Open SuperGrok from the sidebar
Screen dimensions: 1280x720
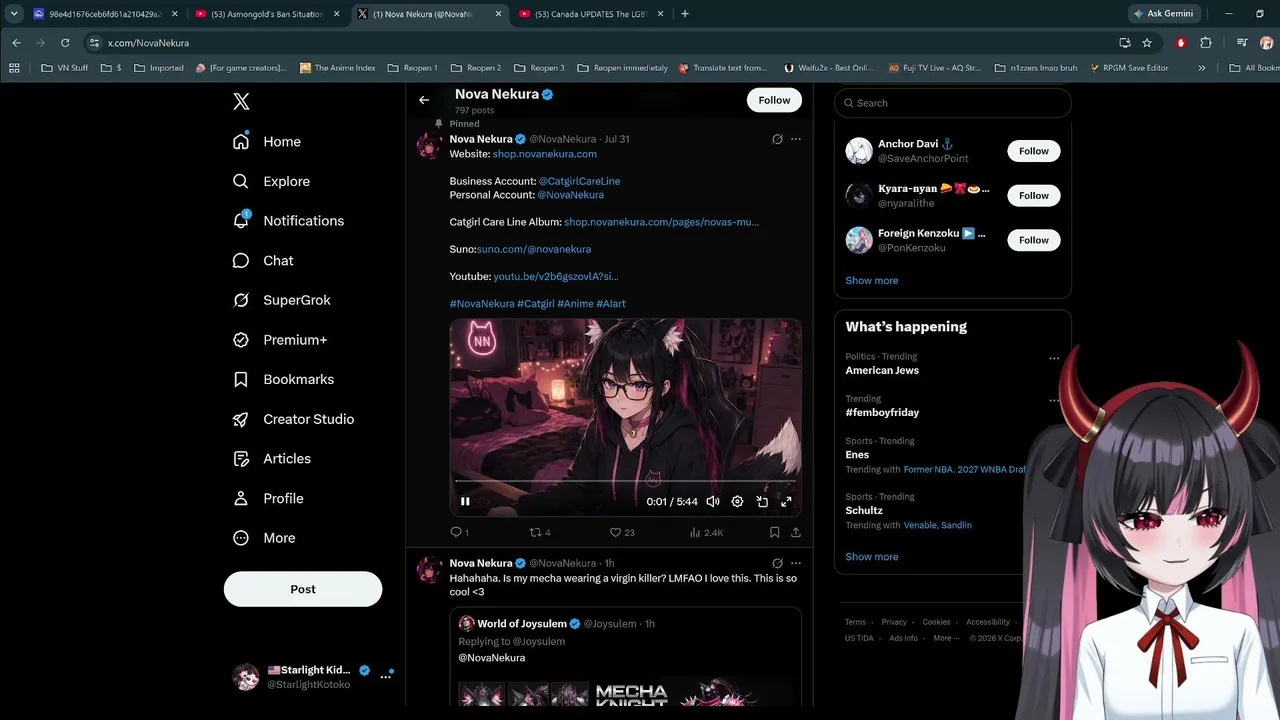point(281,300)
